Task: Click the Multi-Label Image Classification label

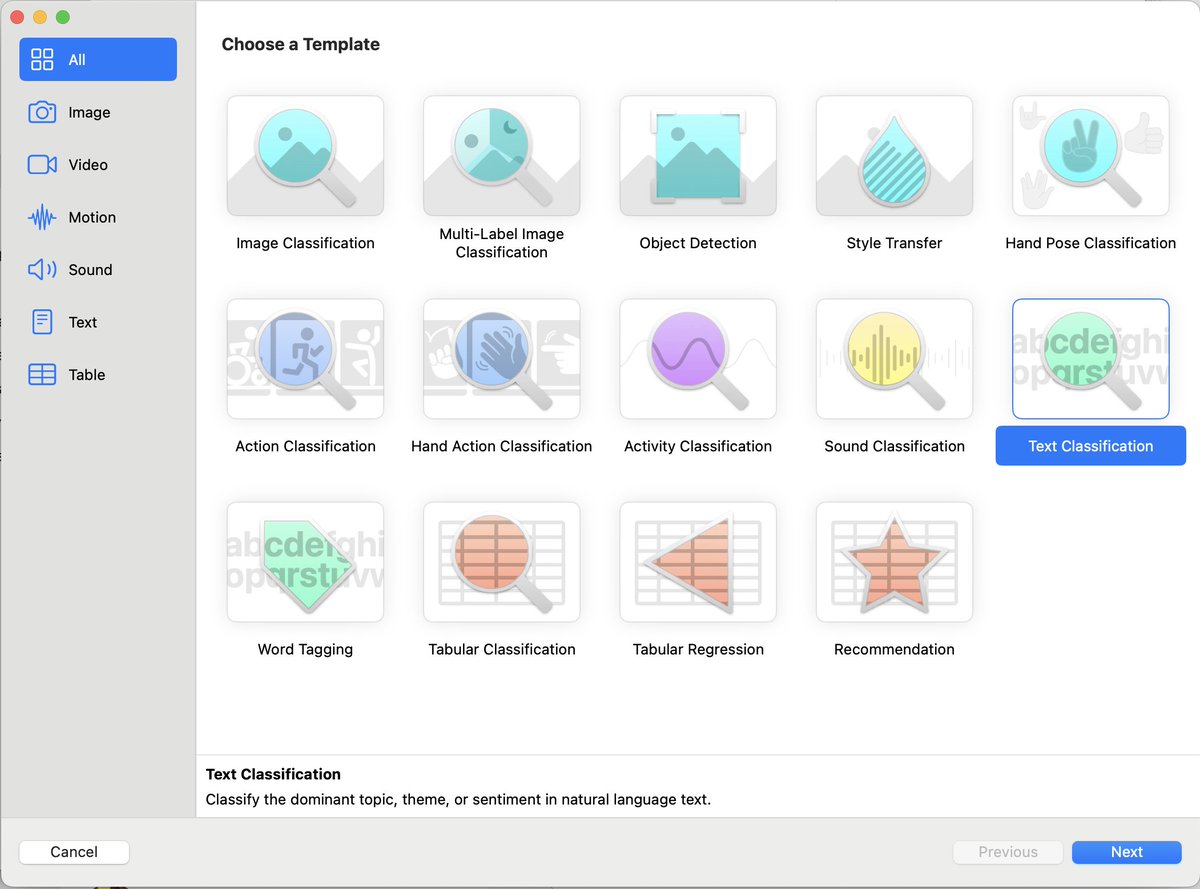Action: click(x=501, y=243)
